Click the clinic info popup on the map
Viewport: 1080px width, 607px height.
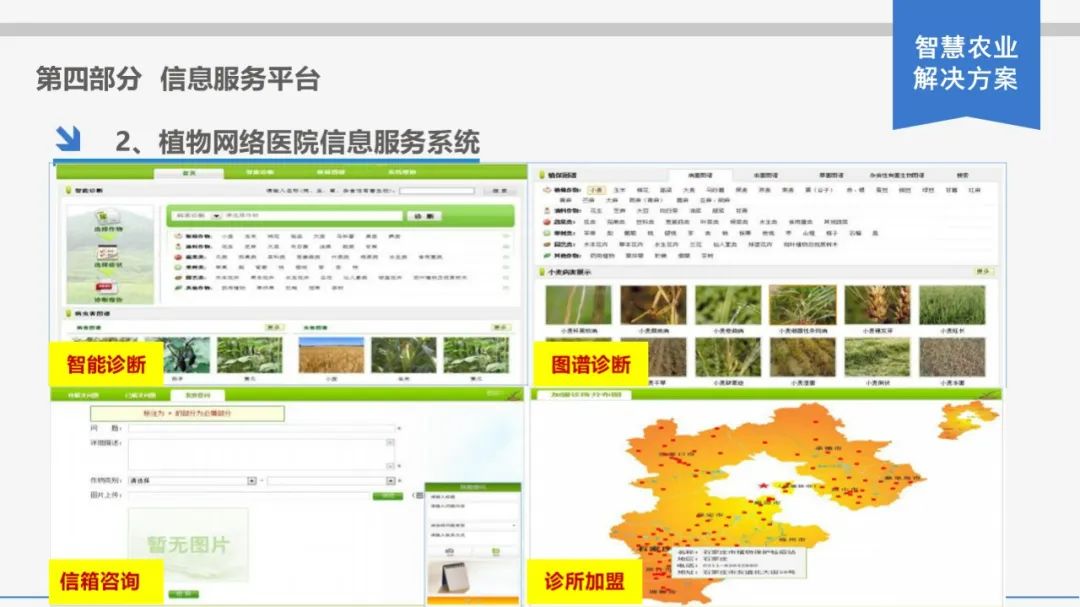point(738,562)
